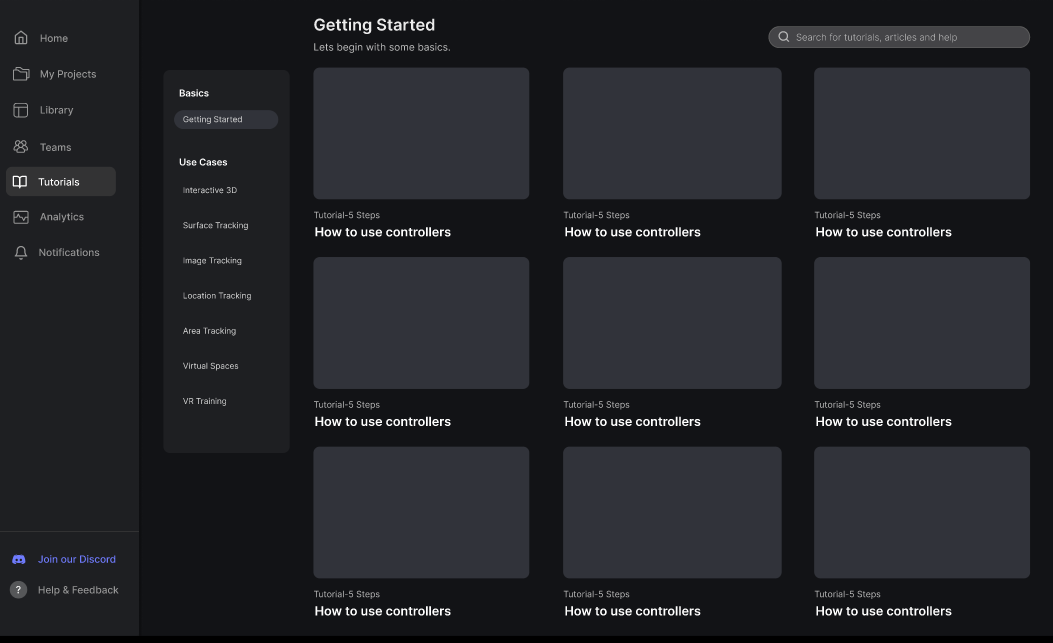Open the first tutorial thumbnail in top row
Viewport: 1053px width, 643px height.
[x=421, y=133]
